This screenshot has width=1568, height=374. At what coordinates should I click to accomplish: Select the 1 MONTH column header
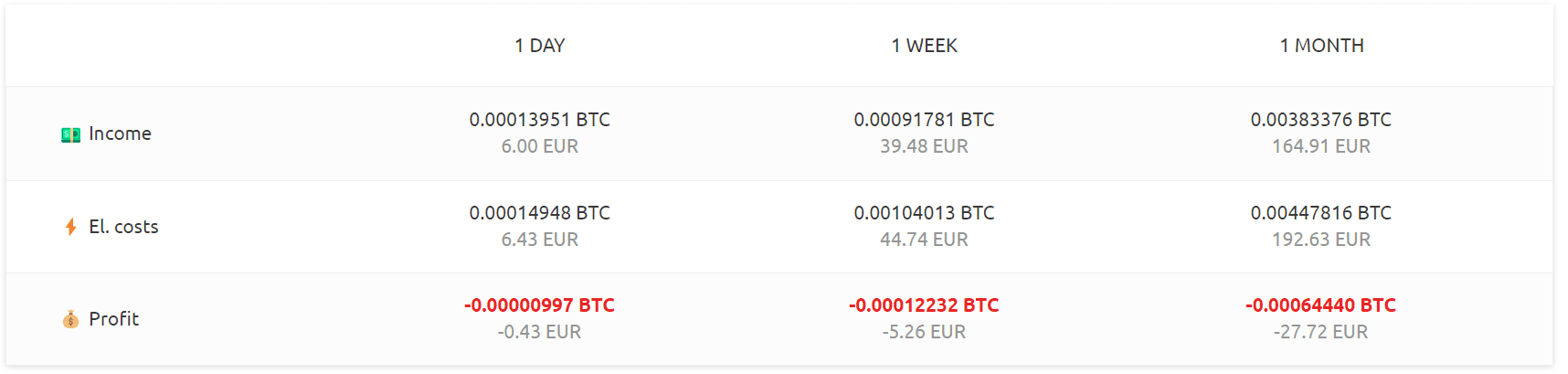point(1321,46)
